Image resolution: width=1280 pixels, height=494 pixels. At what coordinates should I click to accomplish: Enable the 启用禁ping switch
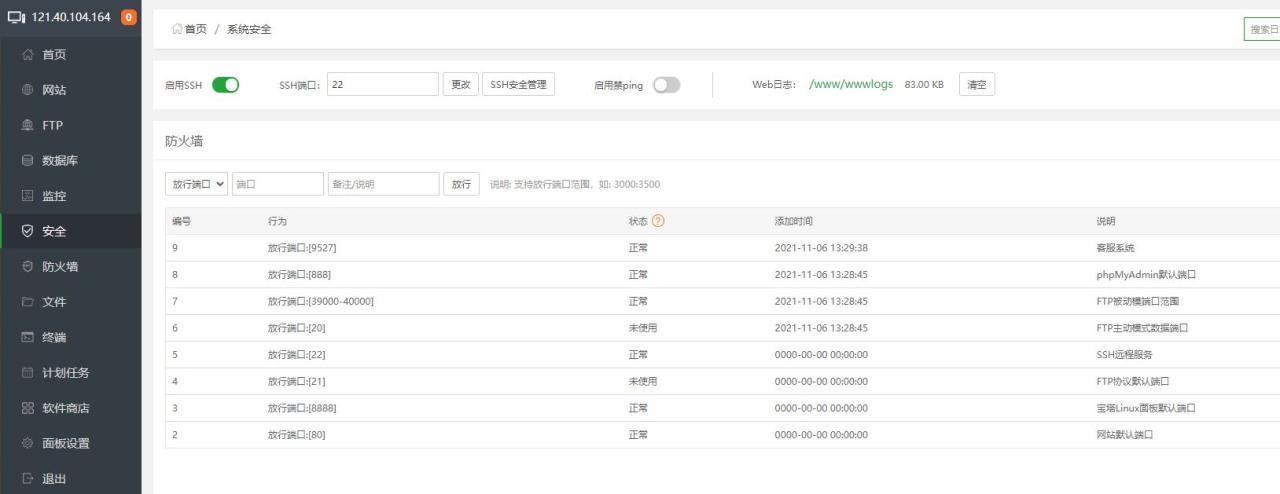[666, 85]
